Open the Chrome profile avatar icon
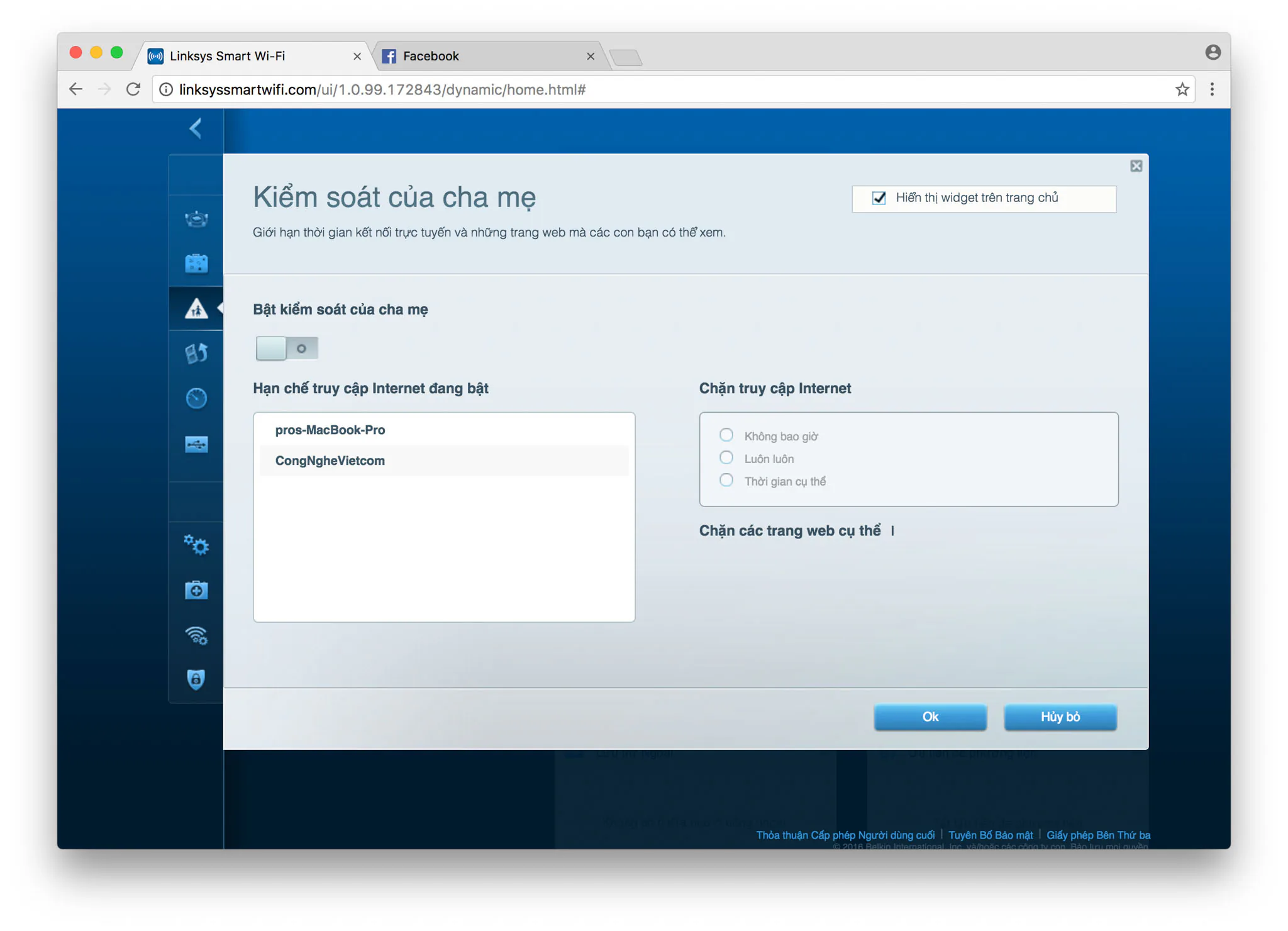Viewport: 1288px width, 931px height. coord(1213,52)
